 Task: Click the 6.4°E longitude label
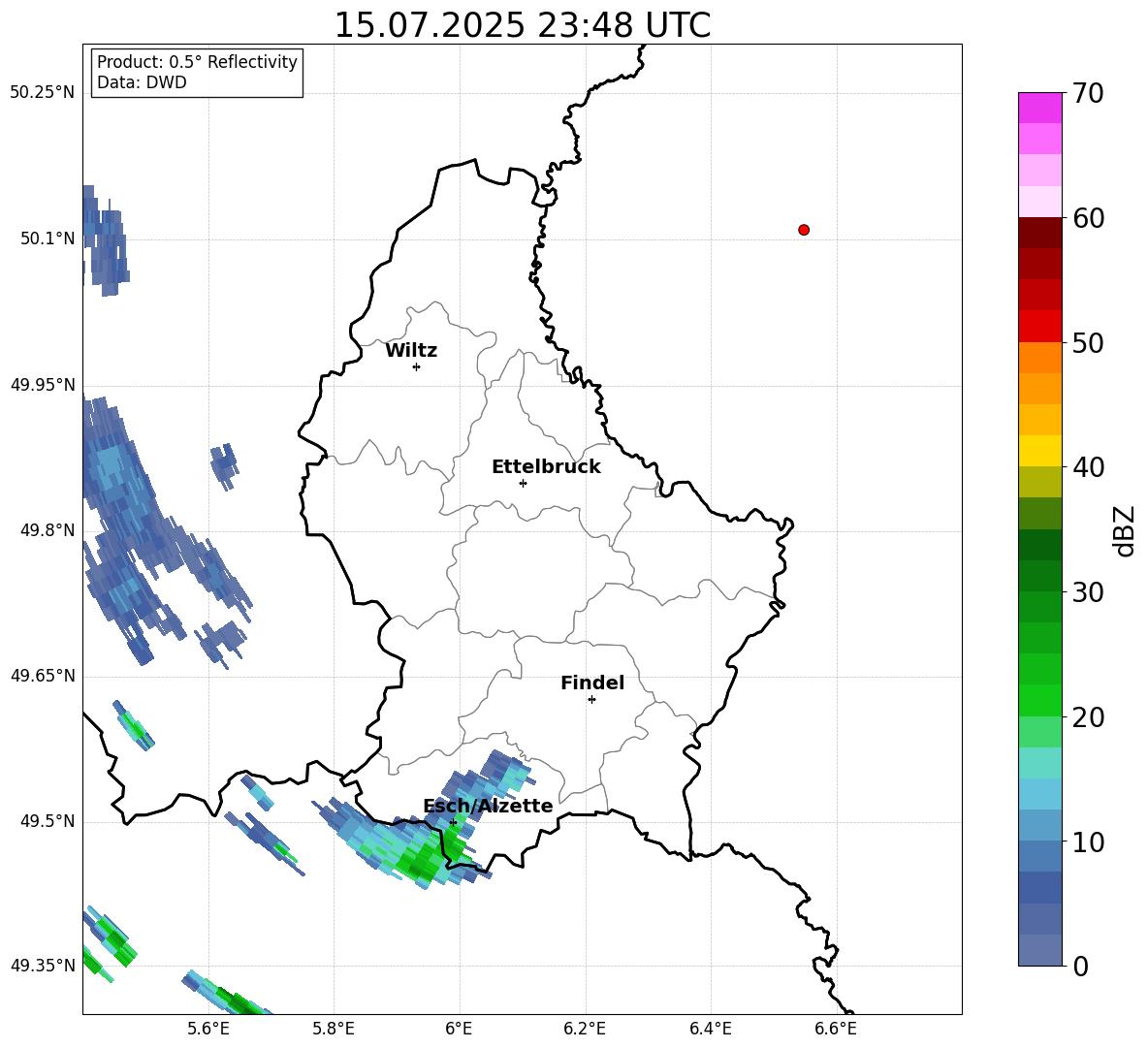pyautogui.click(x=710, y=1029)
